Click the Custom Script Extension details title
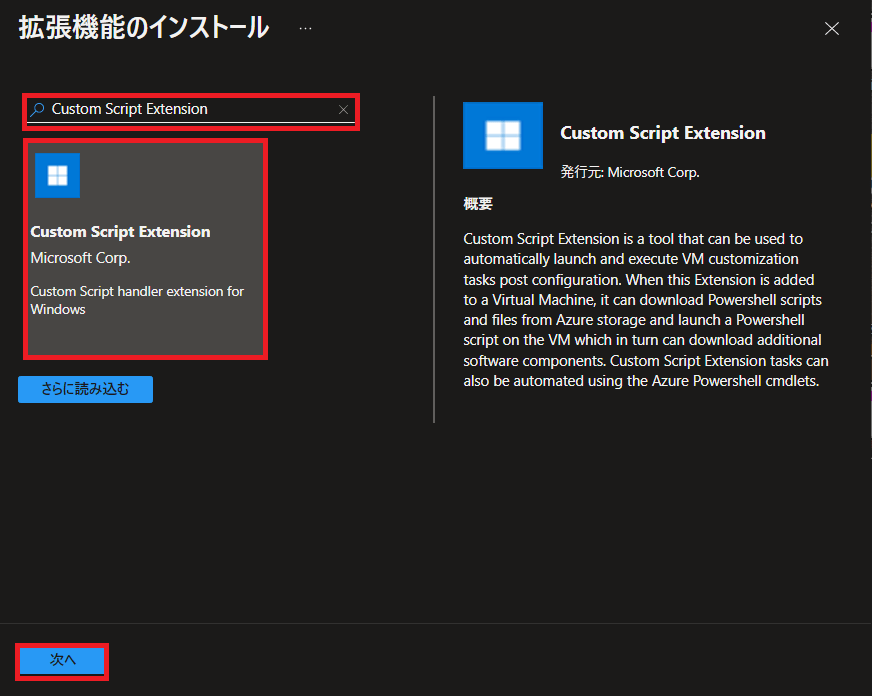 point(662,133)
